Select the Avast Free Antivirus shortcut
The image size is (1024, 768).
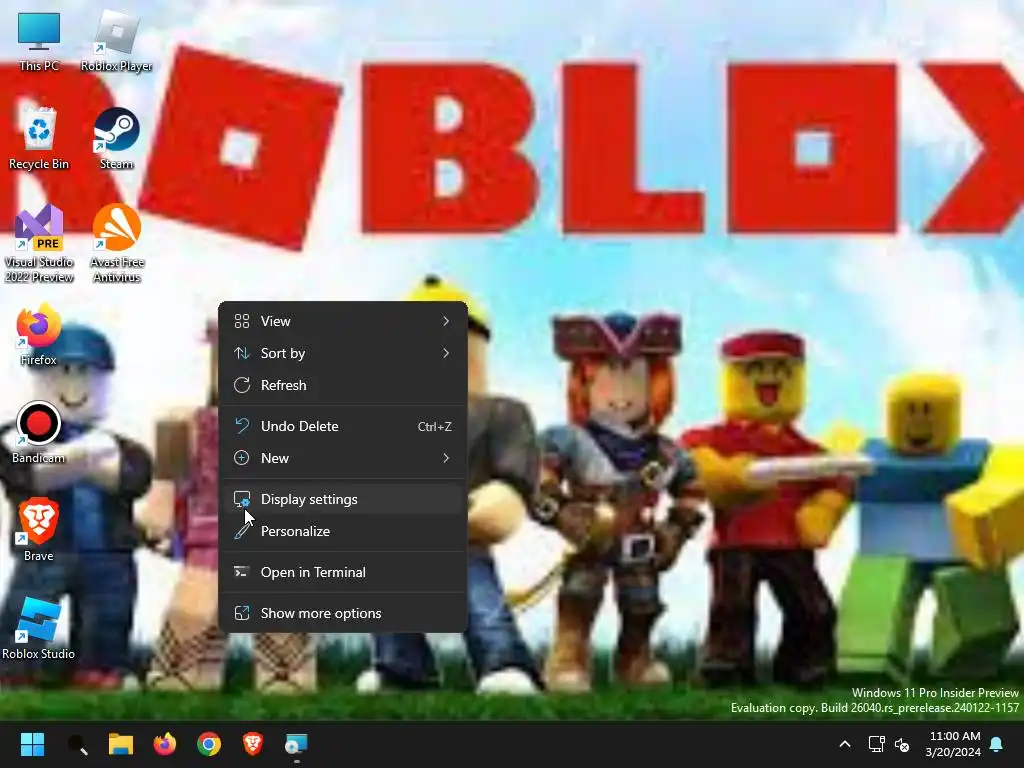click(116, 244)
